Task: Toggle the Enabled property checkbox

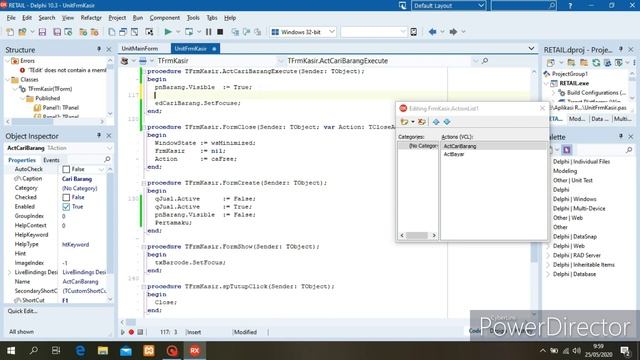Action: click(66, 207)
